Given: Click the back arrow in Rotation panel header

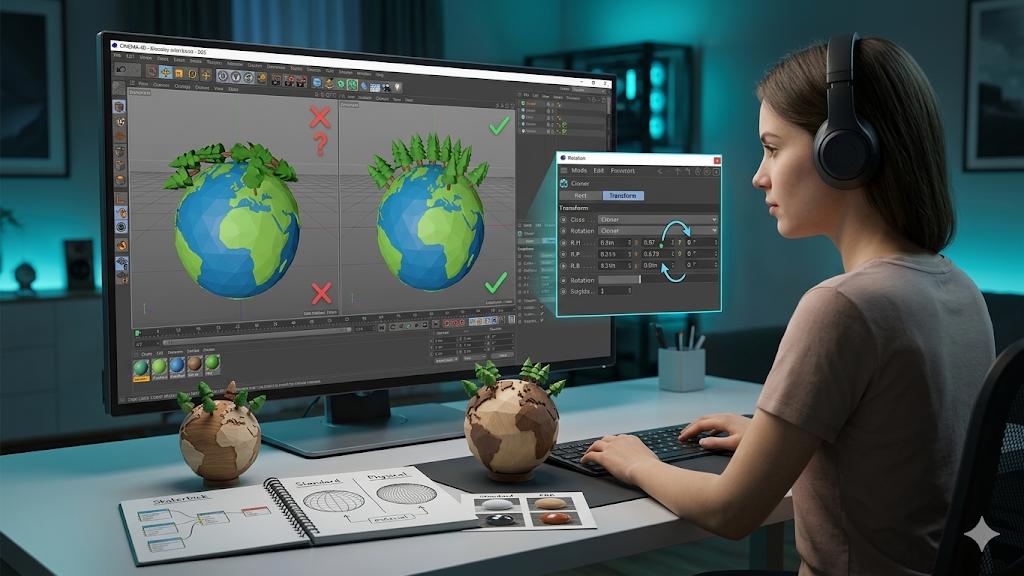Looking at the screenshot, I should coord(659,171).
